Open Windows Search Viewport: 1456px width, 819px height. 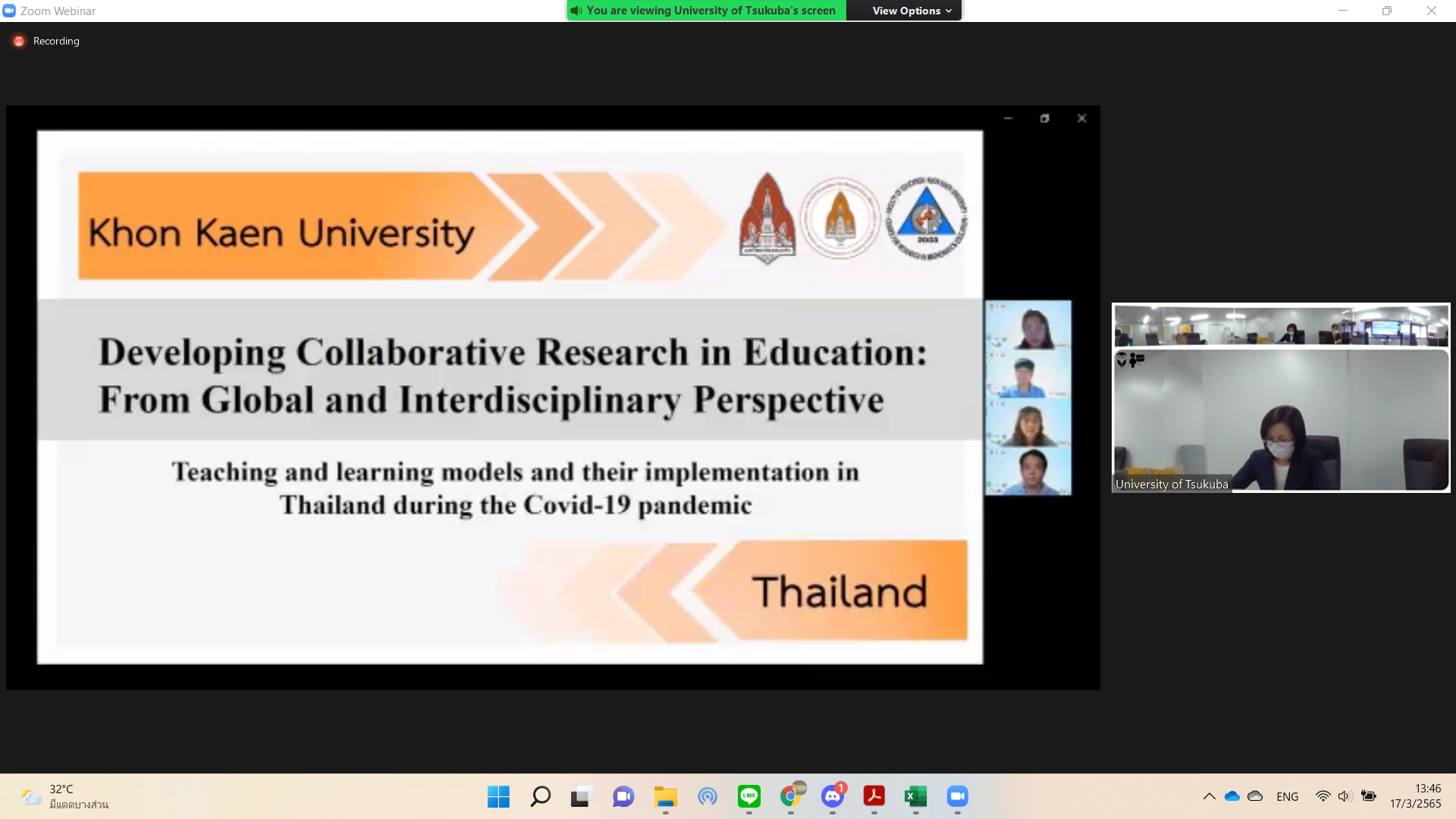pyautogui.click(x=540, y=796)
